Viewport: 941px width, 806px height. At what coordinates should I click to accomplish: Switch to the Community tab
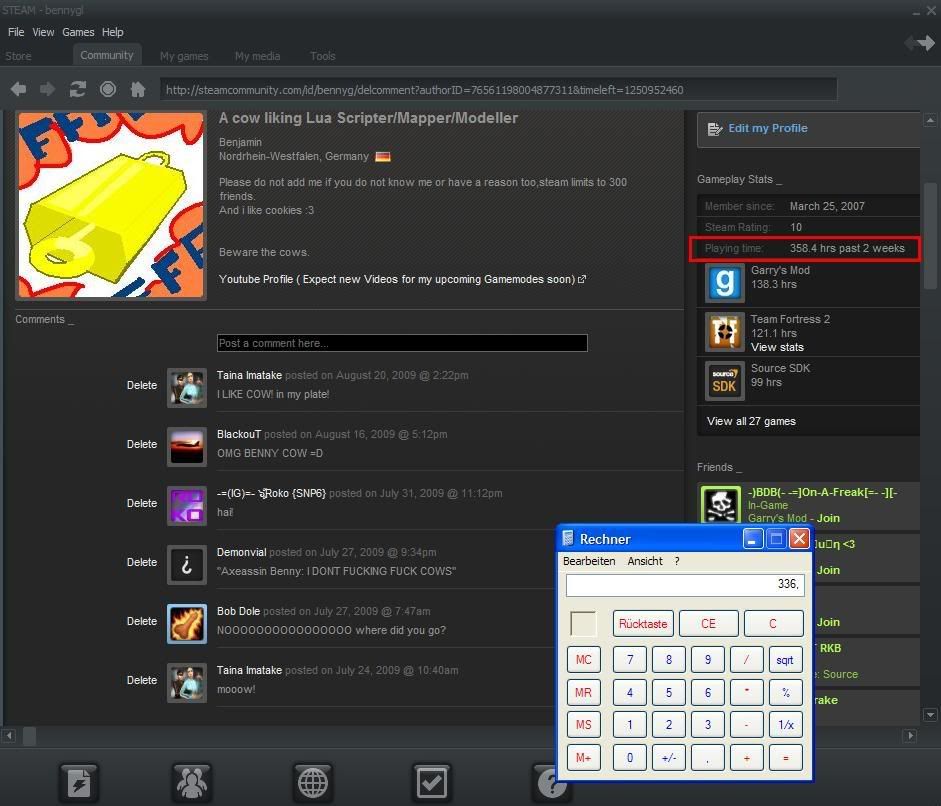pos(107,55)
